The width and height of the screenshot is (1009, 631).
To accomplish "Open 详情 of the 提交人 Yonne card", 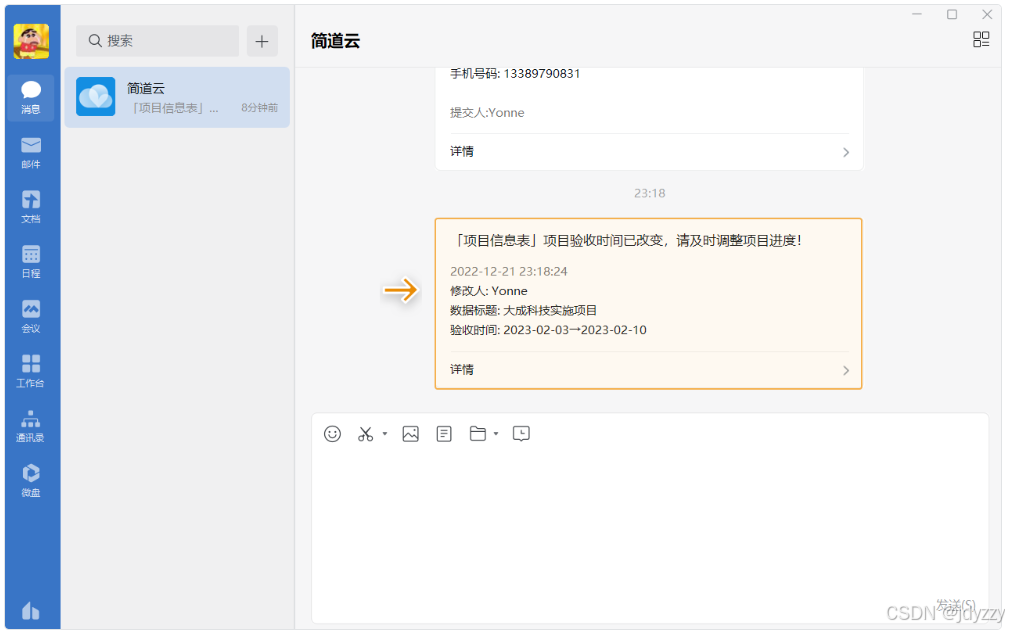I will (x=649, y=152).
